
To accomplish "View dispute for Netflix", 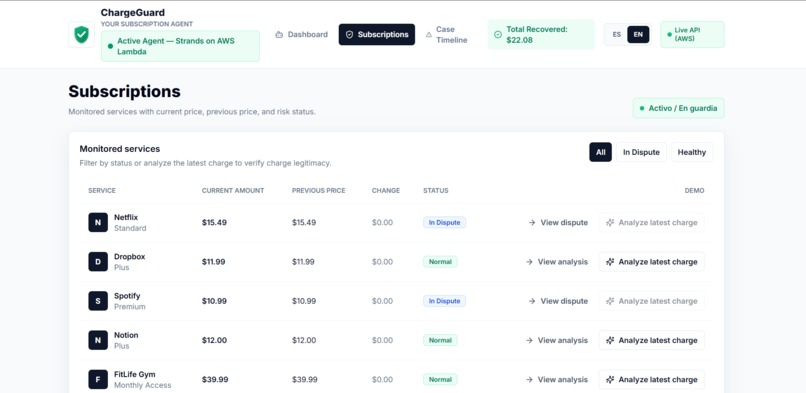I will coord(558,222).
